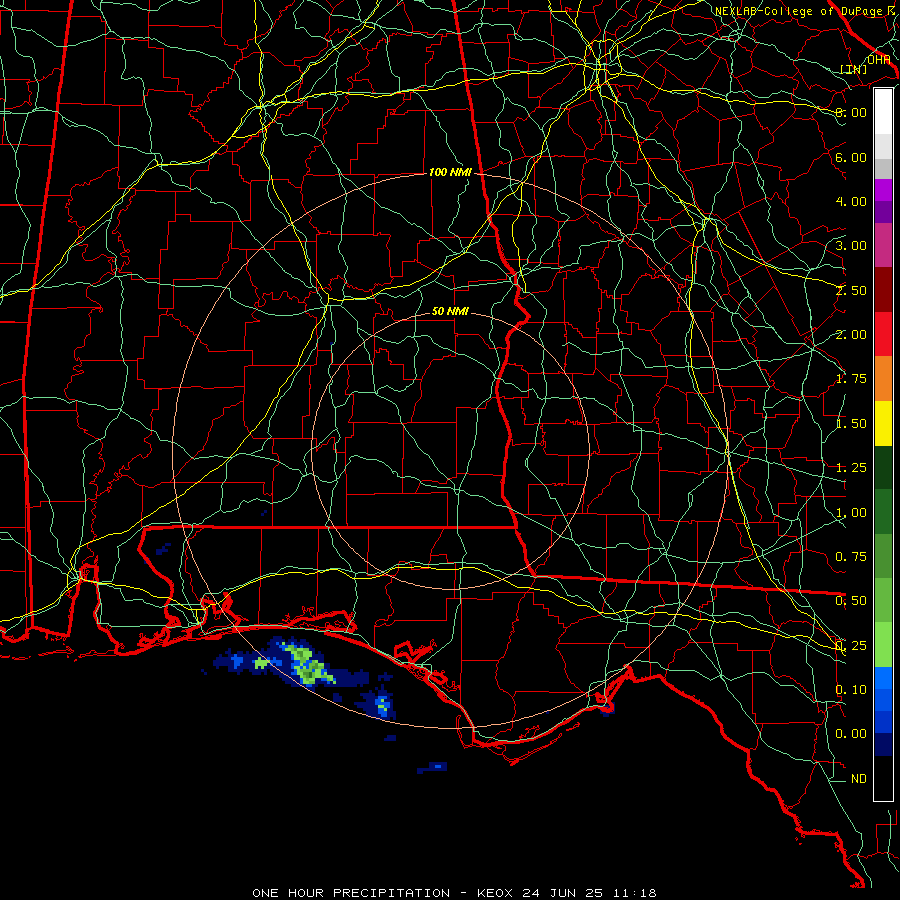Screen dimensions: 900x900
Task: Click the "3.00" scale label
Action: [851, 246]
